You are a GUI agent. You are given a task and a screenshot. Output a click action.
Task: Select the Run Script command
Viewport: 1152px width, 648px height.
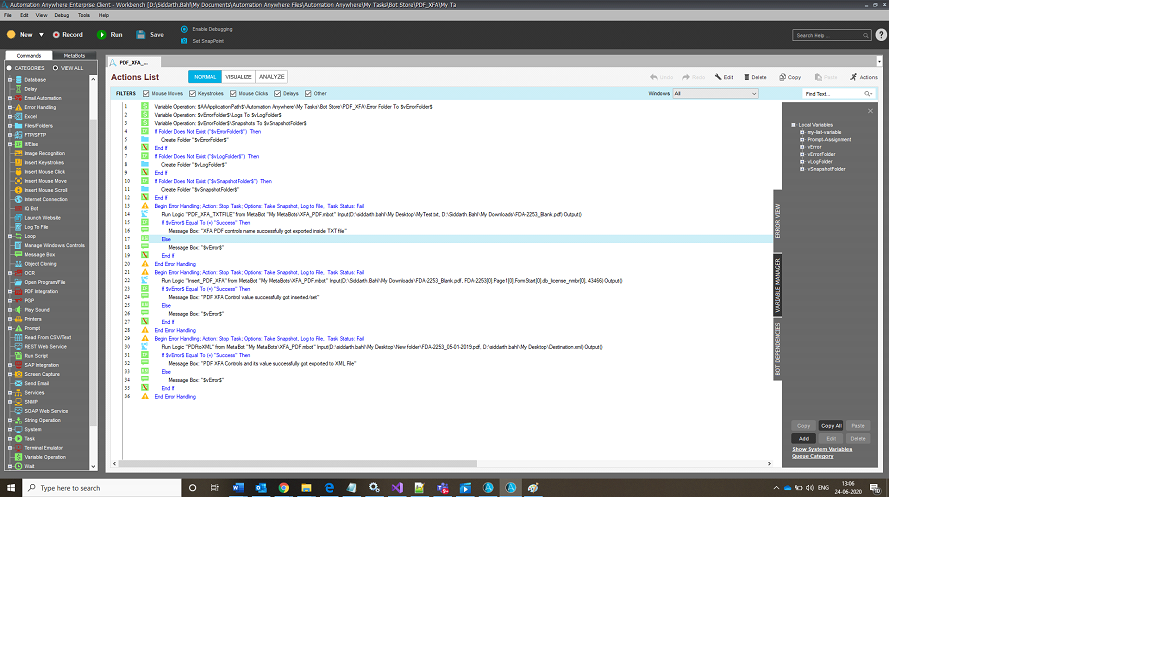pyautogui.click(x=35, y=356)
